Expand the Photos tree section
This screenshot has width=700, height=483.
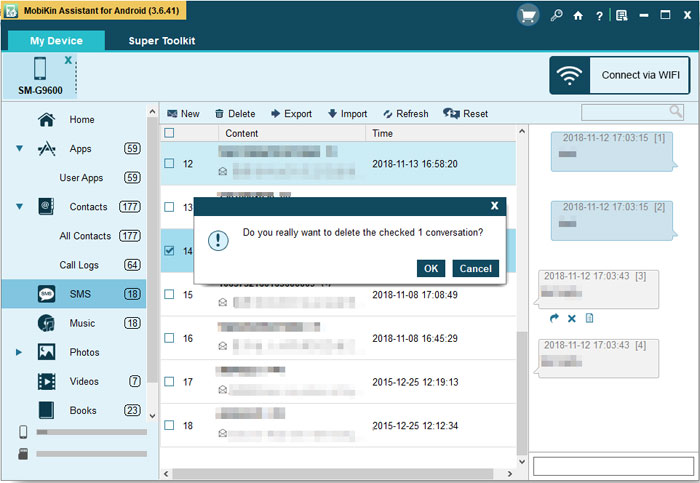[x=20, y=352]
